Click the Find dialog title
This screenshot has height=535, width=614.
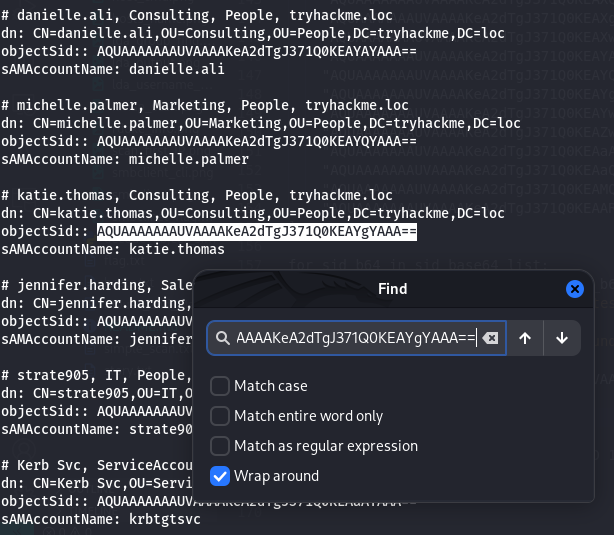coord(392,289)
